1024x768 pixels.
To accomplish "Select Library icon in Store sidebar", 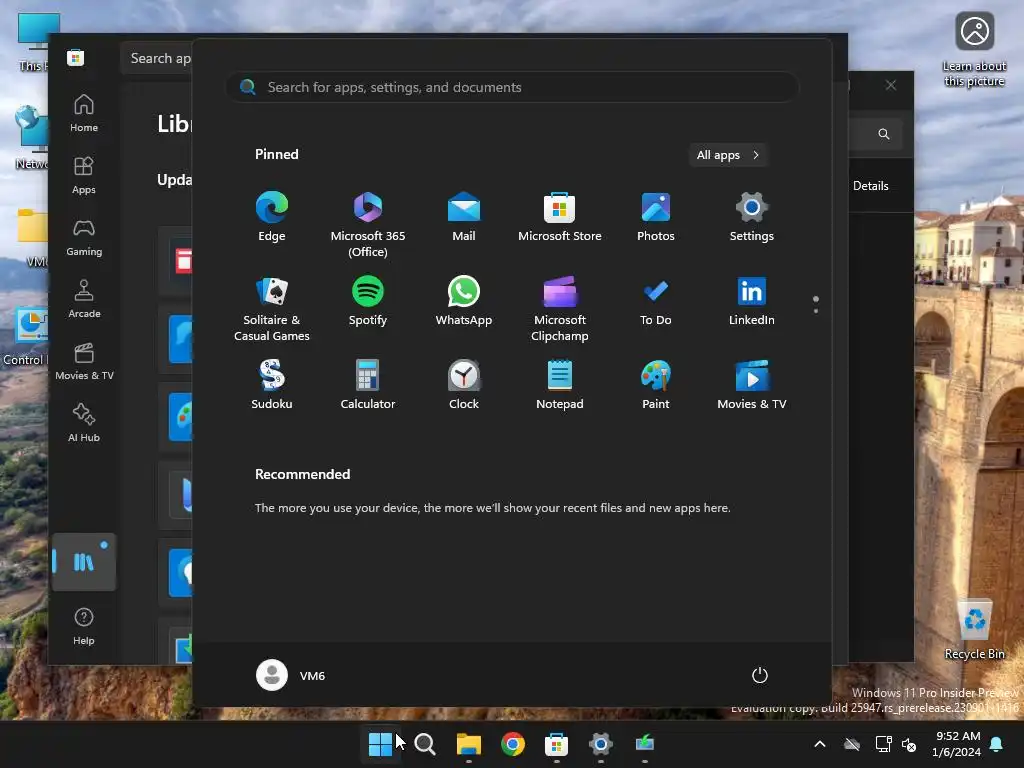I will (84, 562).
